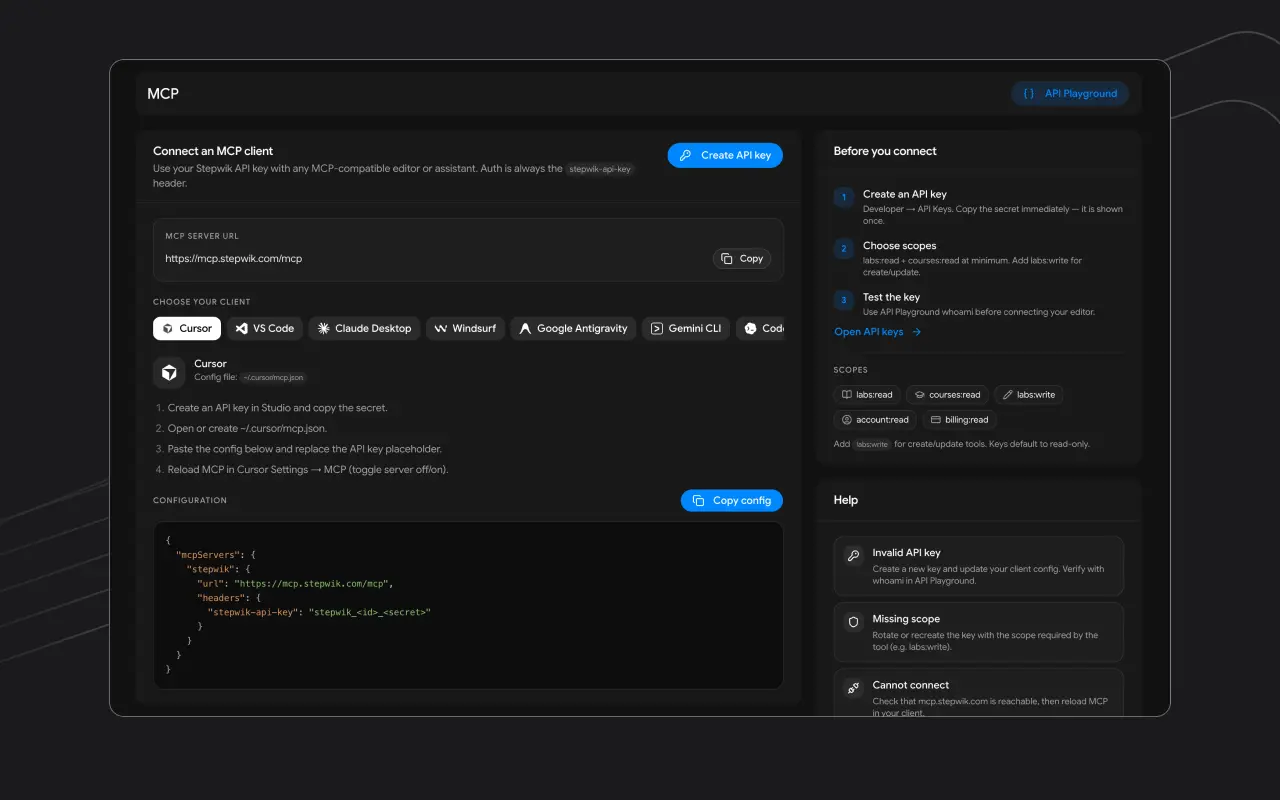Screen dimensions: 1280x800
Task: Click the braces icon in API Playground
Action: pos(1029,94)
